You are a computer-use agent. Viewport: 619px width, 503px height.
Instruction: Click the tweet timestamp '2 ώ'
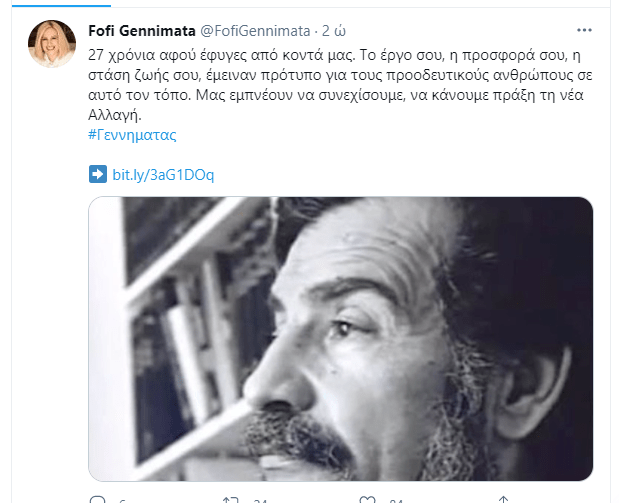[334, 31]
